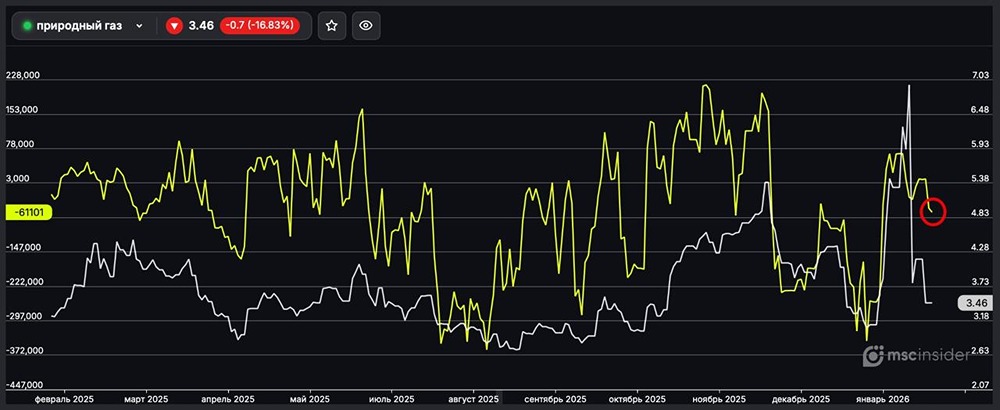Click the red circle marker on chart

coord(932,212)
